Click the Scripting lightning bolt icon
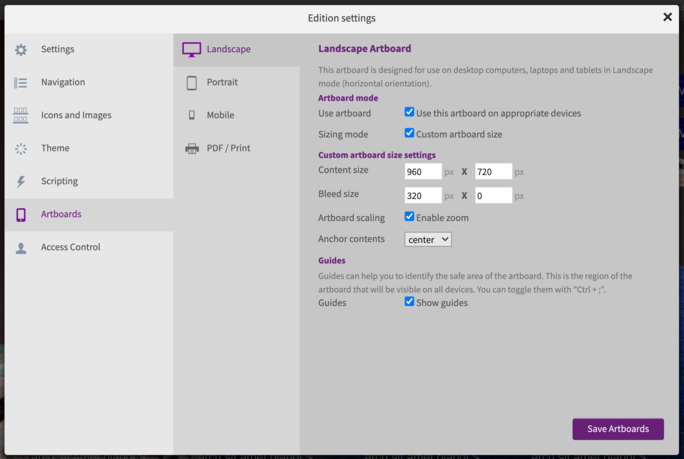Image resolution: width=684 pixels, height=459 pixels. point(21,181)
